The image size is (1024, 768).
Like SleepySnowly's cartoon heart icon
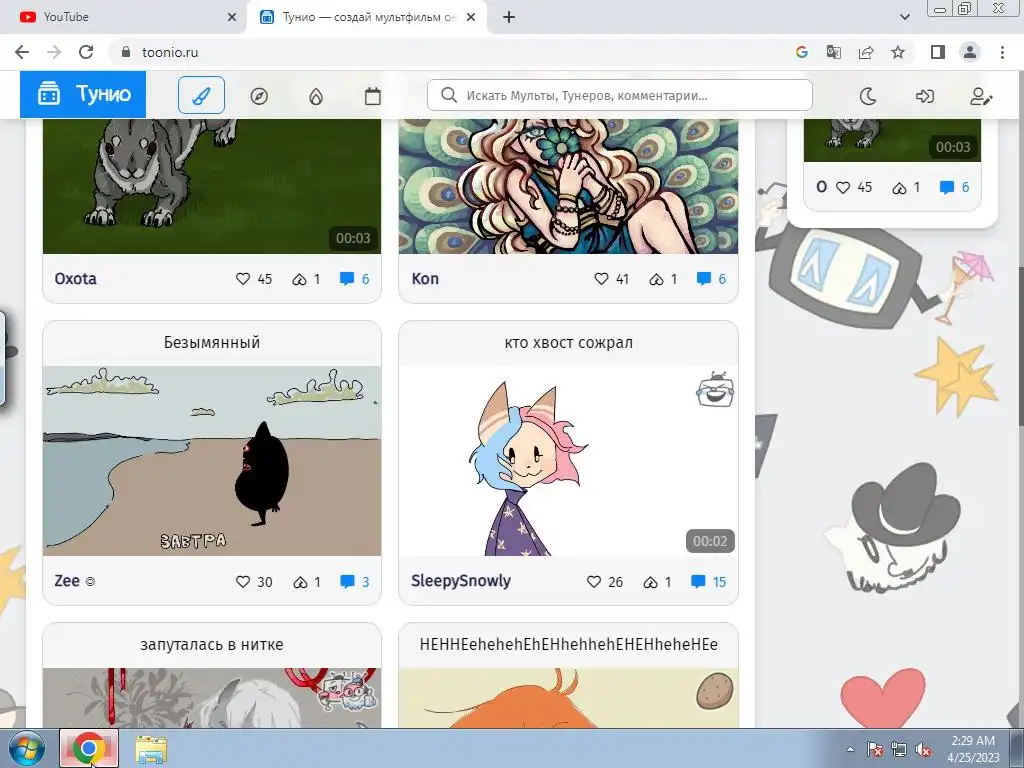[594, 581]
